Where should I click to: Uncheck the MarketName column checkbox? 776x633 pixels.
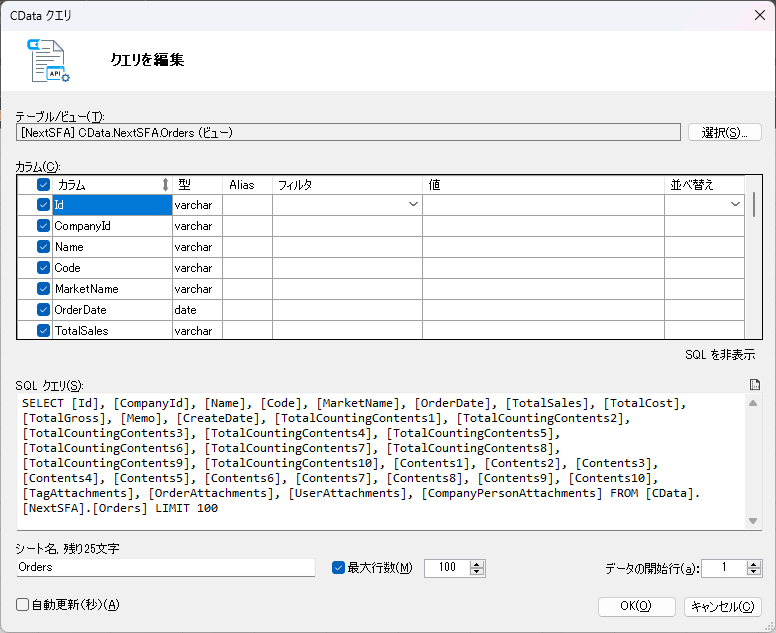point(44,289)
